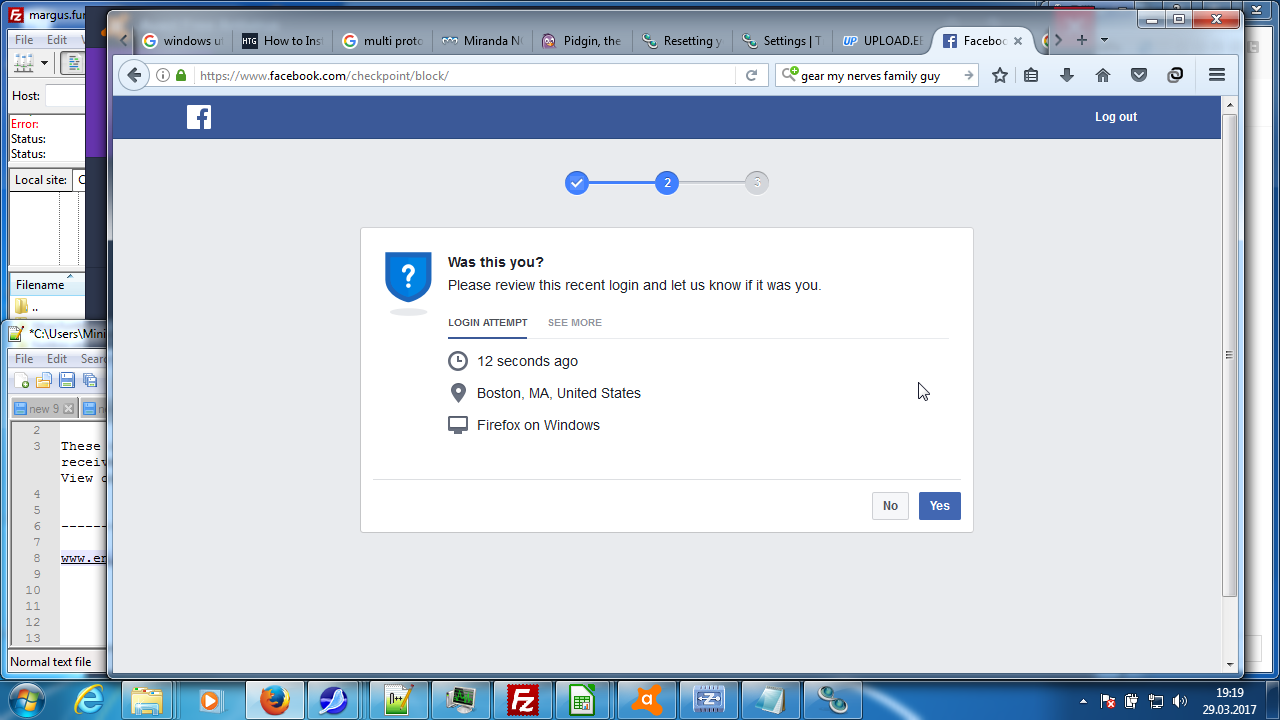1280x720 pixels.
Task: Show bookmarks list icon in Firefox toolbar
Action: pos(1031,75)
